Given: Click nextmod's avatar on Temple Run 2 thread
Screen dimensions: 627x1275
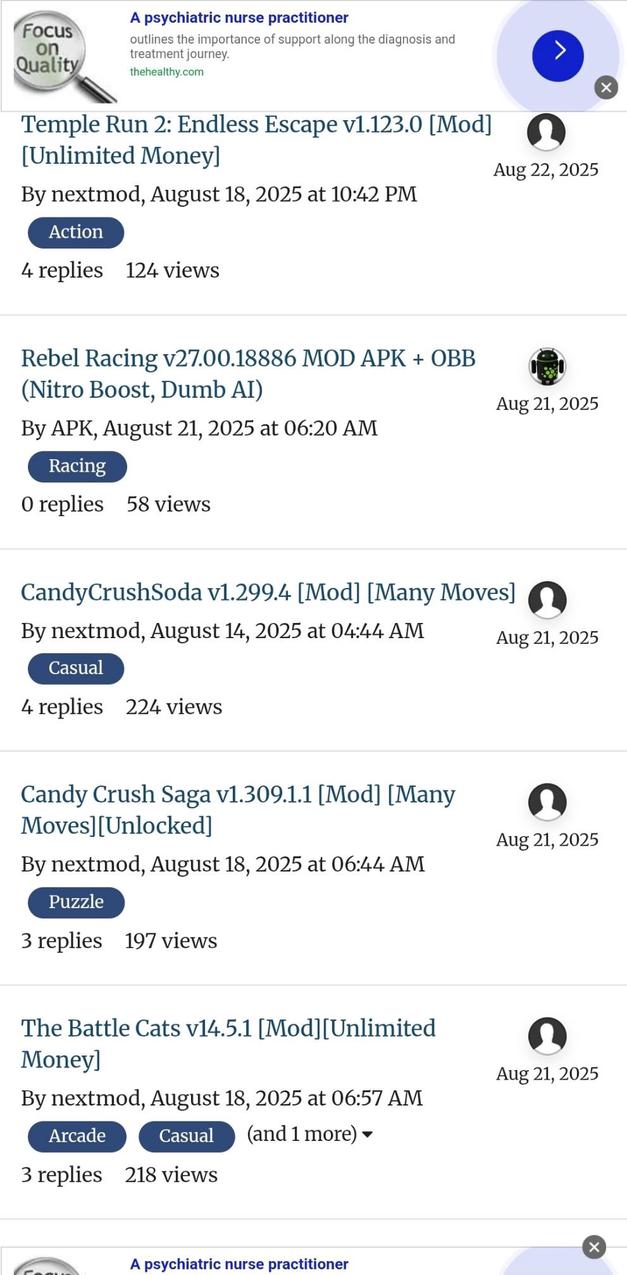Looking at the screenshot, I should coord(546,132).
